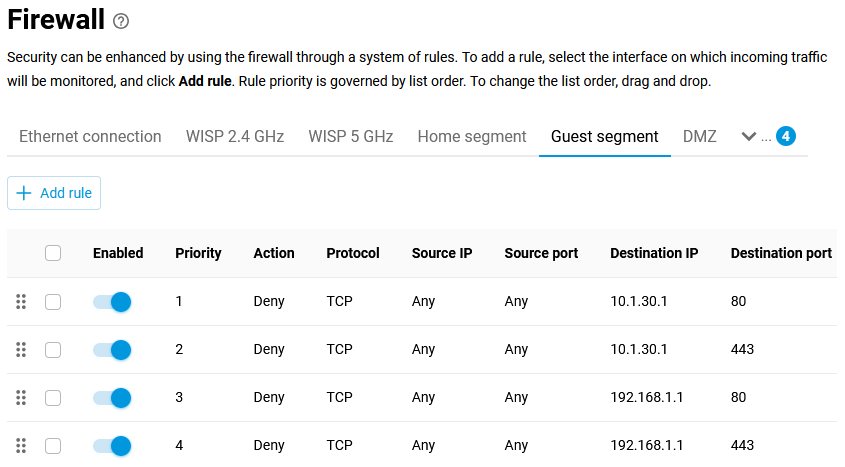Grab the drag handle for priority 4 rule
The image size is (845, 467).
pyautogui.click(x=21, y=445)
